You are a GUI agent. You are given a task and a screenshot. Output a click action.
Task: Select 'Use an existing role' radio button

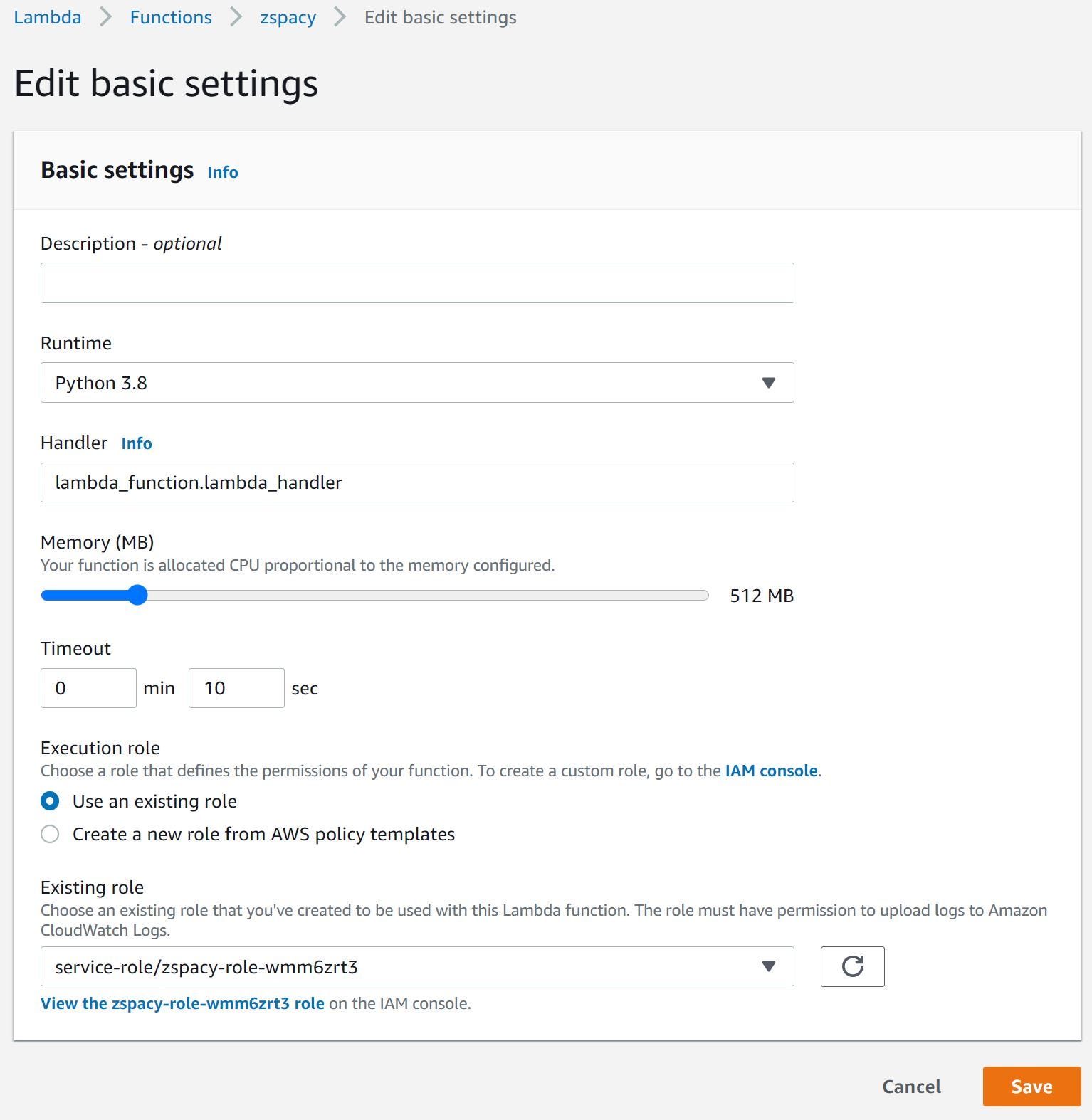pos(50,801)
